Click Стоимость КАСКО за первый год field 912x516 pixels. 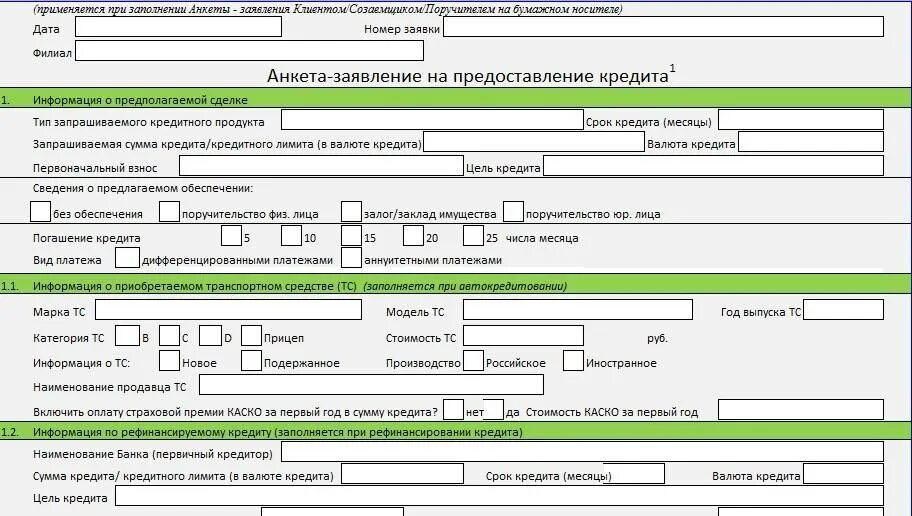click(x=801, y=410)
